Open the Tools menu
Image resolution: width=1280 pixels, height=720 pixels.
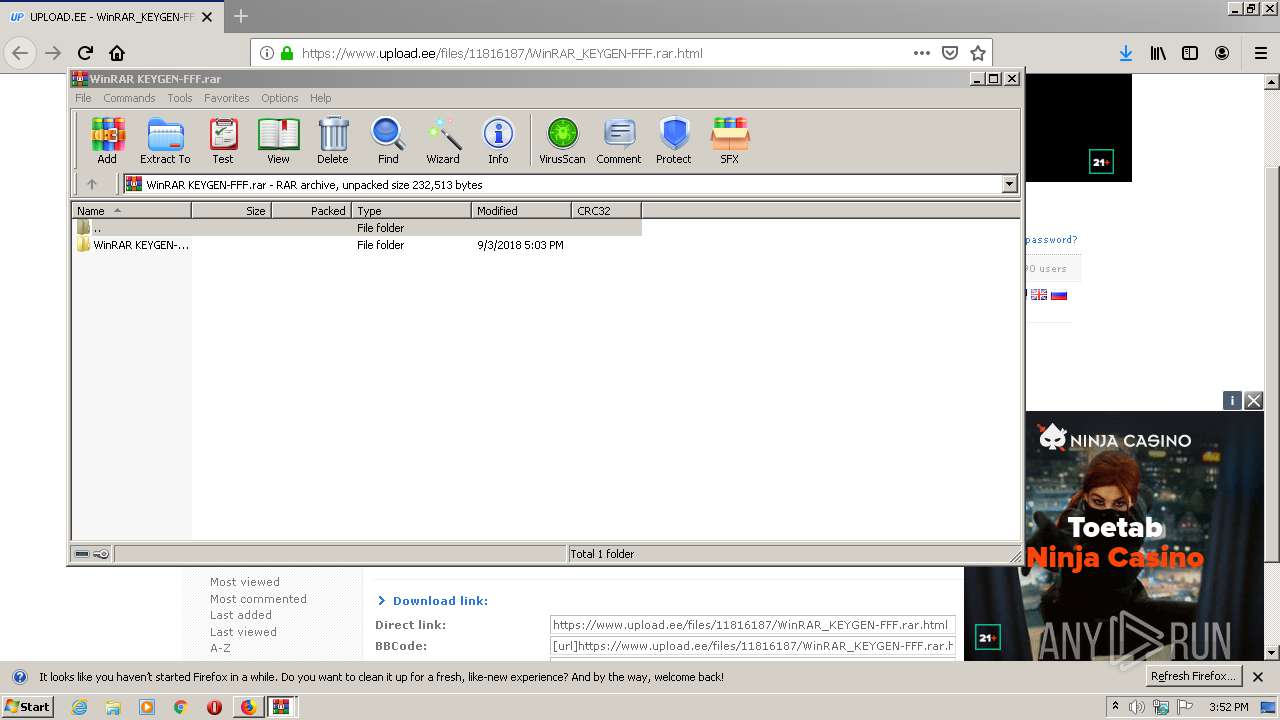[180, 98]
